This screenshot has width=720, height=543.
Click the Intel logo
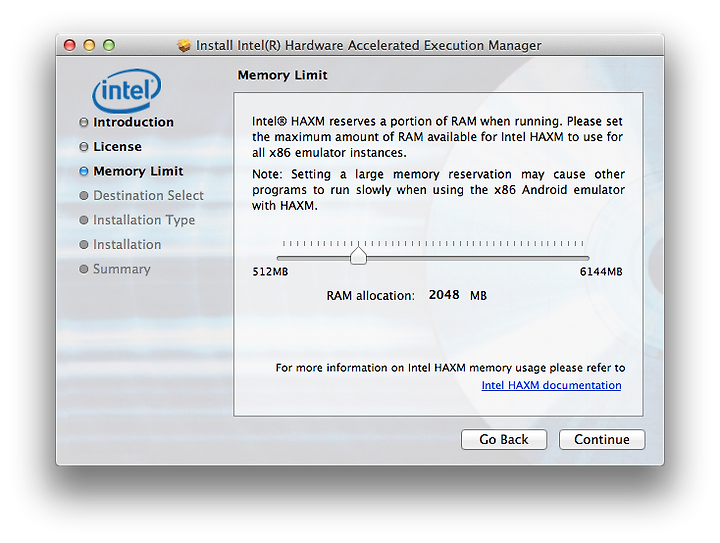click(x=127, y=90)
